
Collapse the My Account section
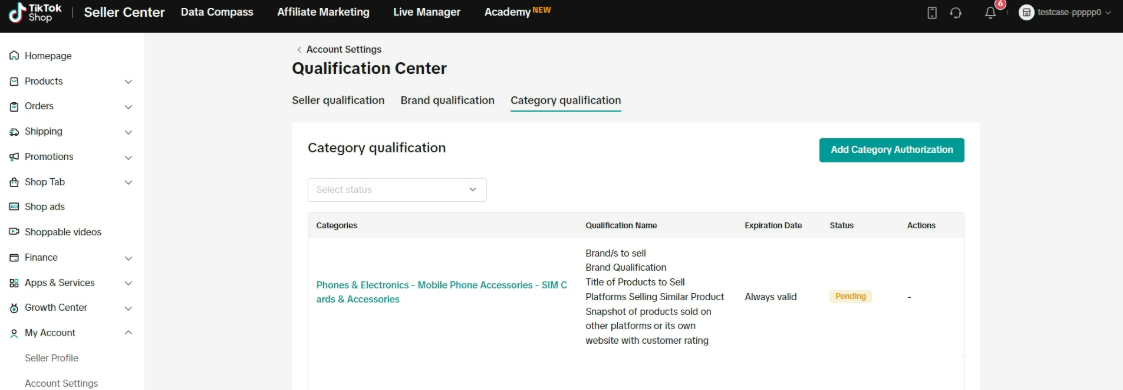pyautogui.click(x=128, y=333)
